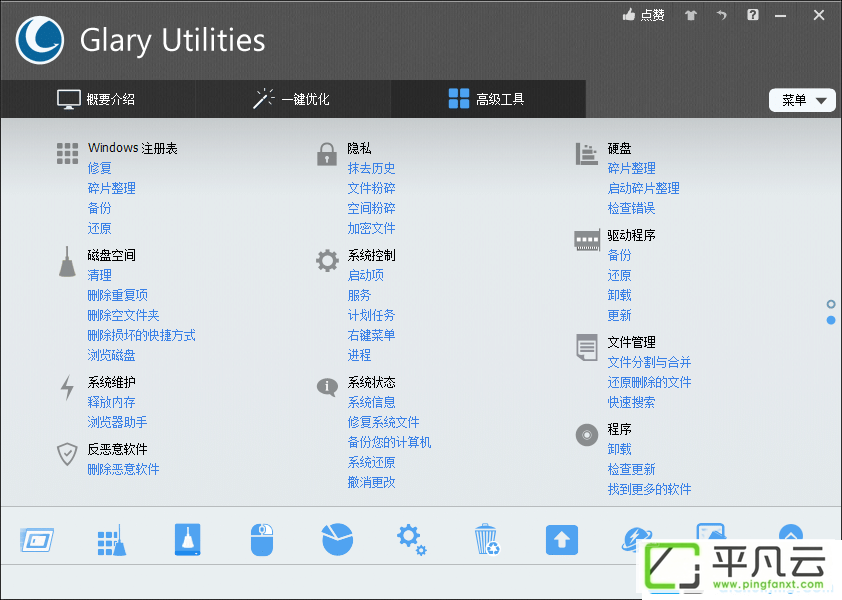The width and height of the screenshot is (842, 600).
Task: Open 撤消更改 link
Action: click(372, 482)
